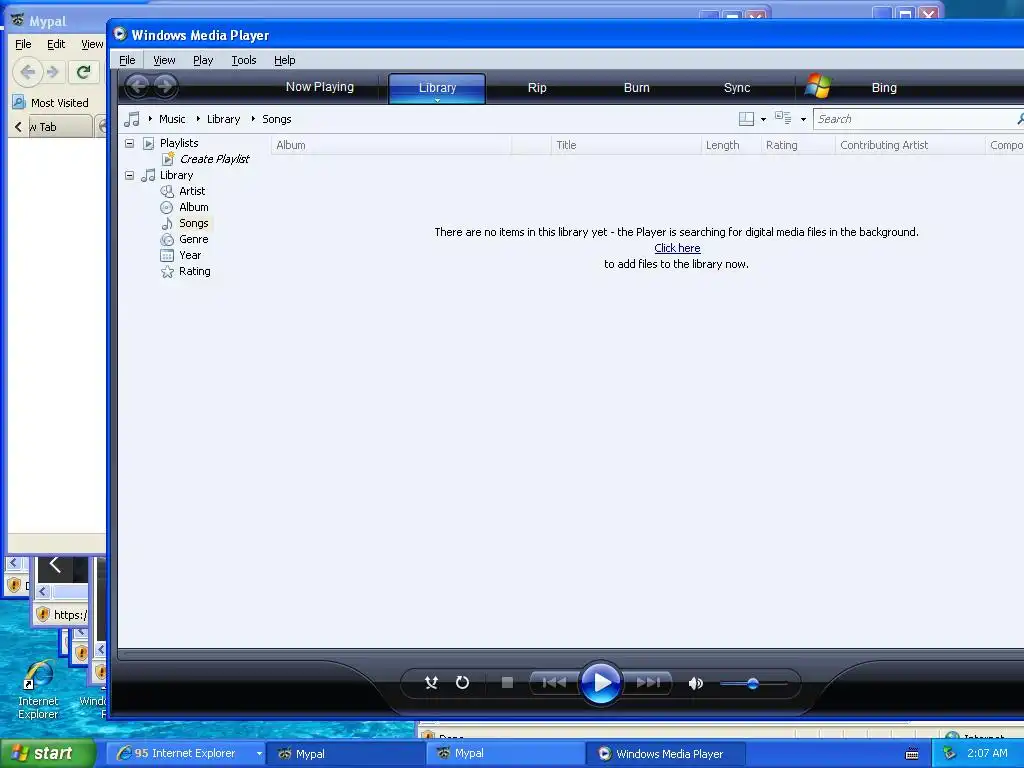
Task: Skip to the next track
Action: point(648,682)
